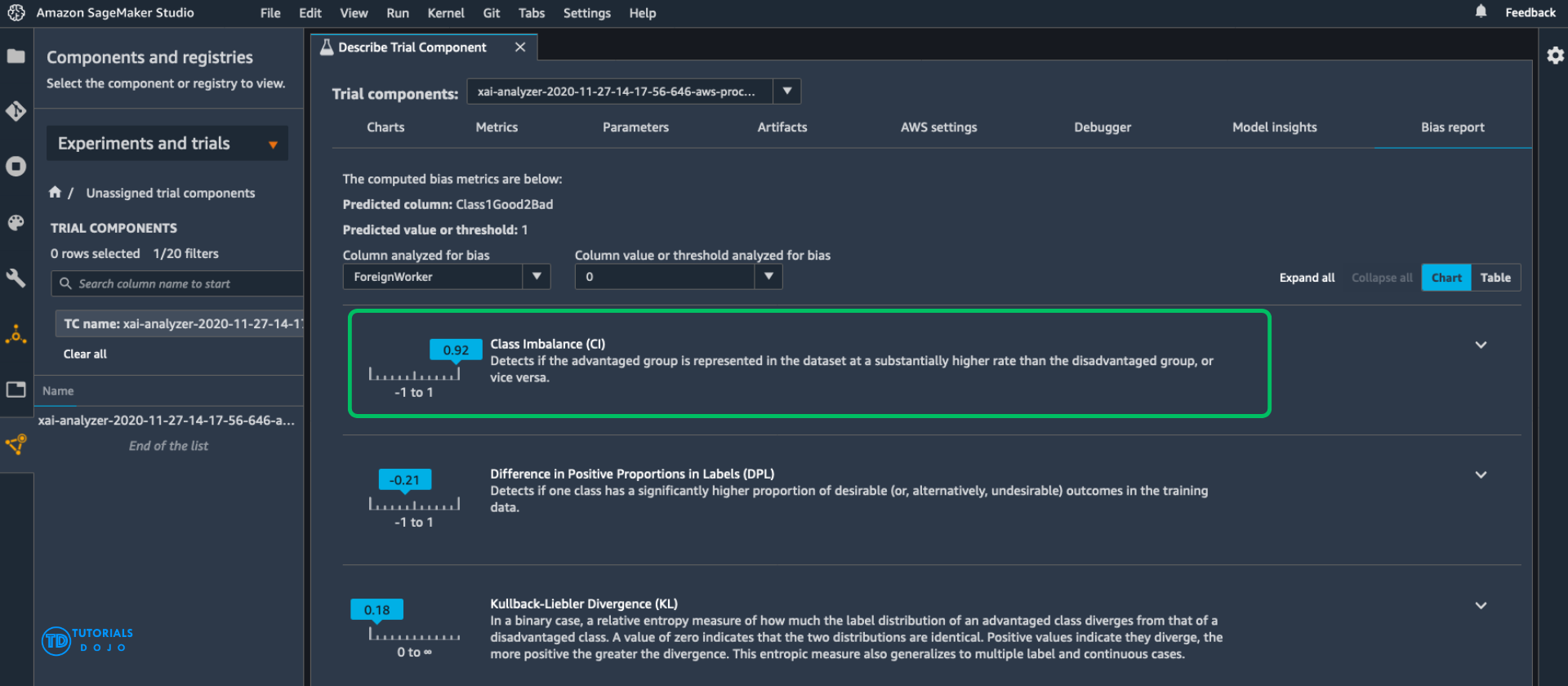Click the home icon in breadcrumb
Image resolution: width=1568 pixels, height=686 pixels.
pos(55,193)
